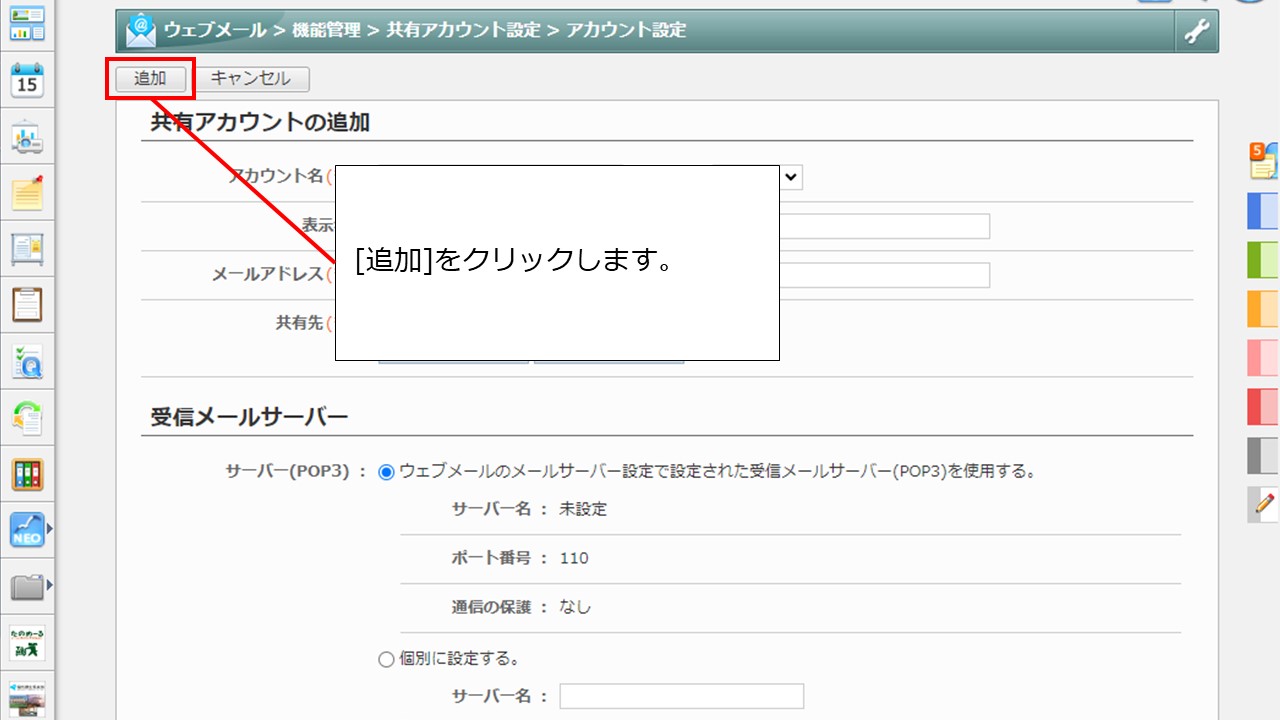The width and height of the screenshot is (1280, 720).
Task: Click the pencil edit icon on right
Action: (x=1265, y=503)
